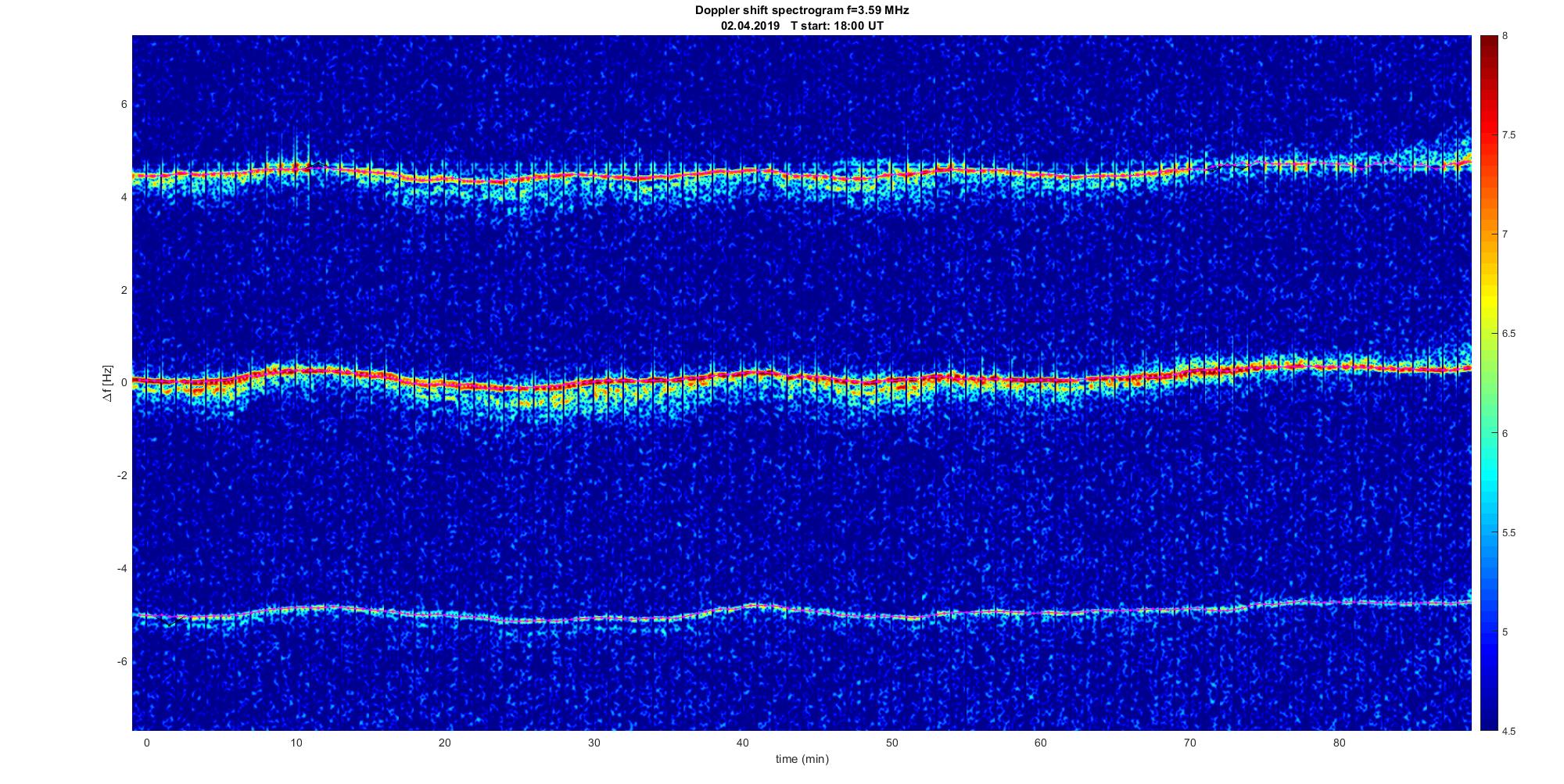1564x784 pixels.
Task: Click colorbar tick label '5.5'
Action: point(1508,533)
